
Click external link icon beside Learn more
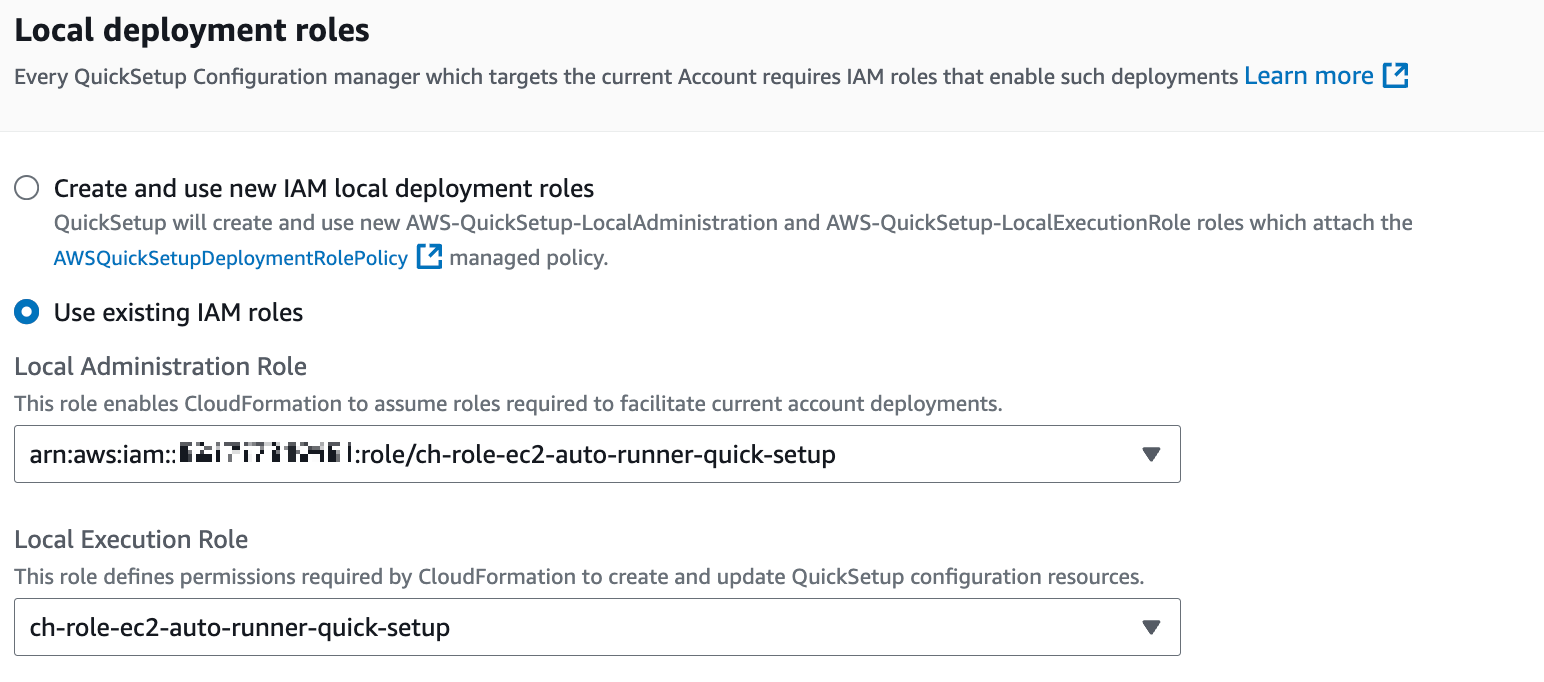pyautogui.click(x=1395, y=76)
